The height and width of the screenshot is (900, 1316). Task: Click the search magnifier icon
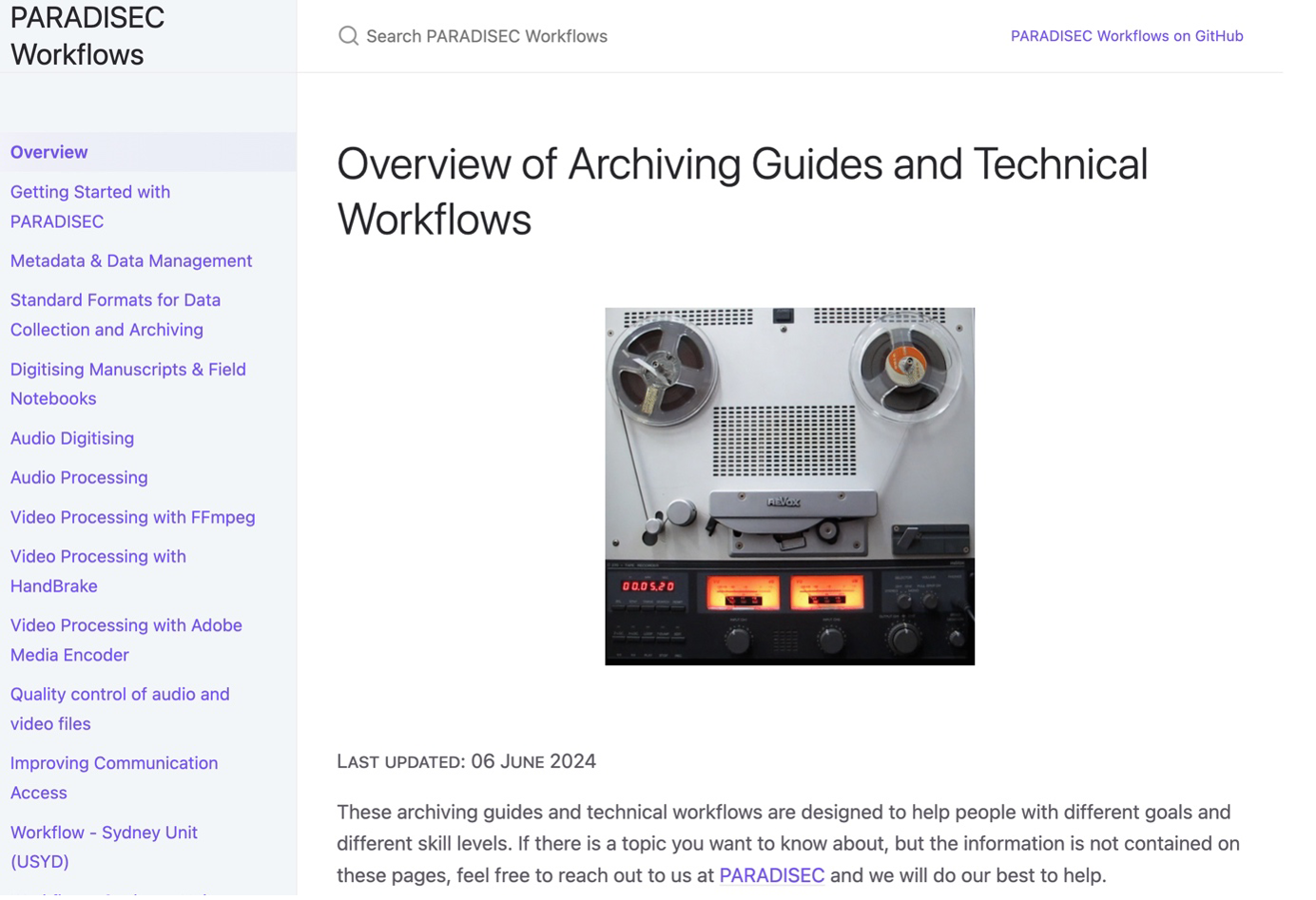348,36
